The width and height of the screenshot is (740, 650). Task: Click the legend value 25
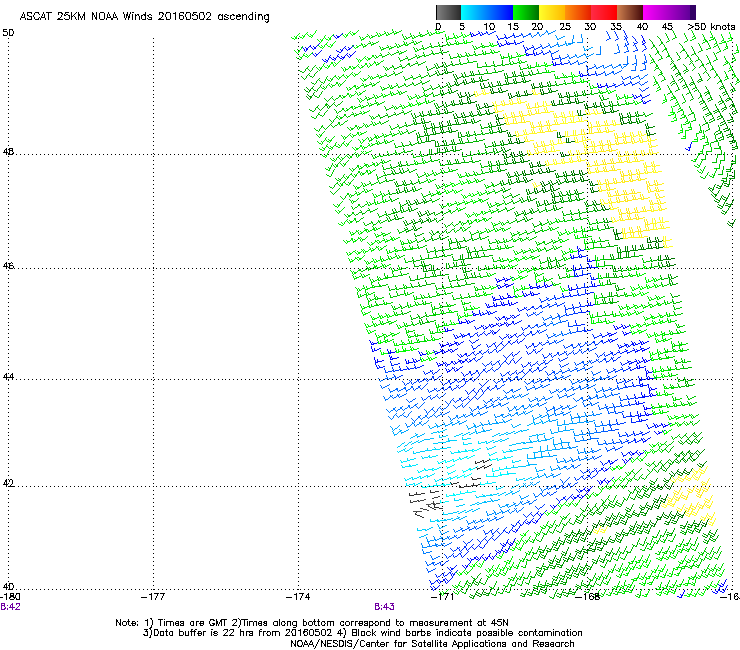click(565, 27)
